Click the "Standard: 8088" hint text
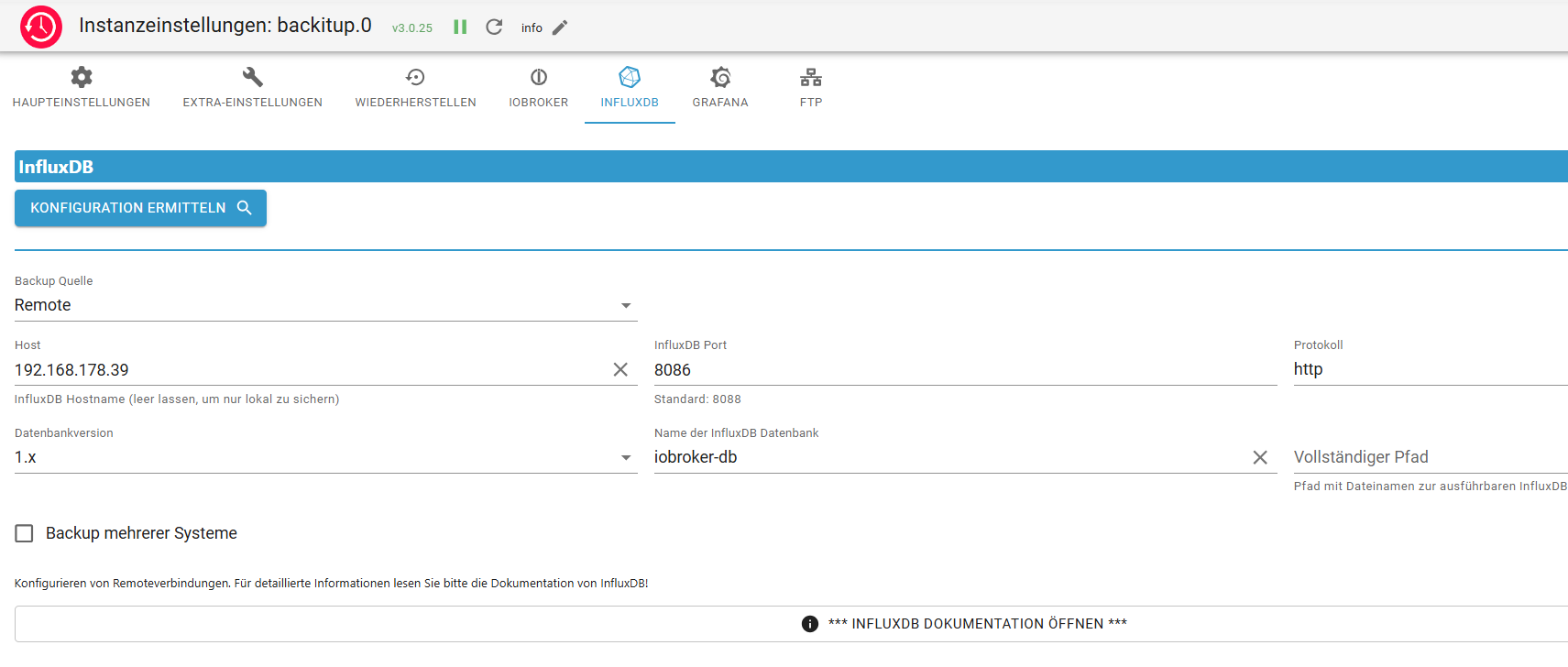This screenshot has height=667, width=1568. point(697,399)
